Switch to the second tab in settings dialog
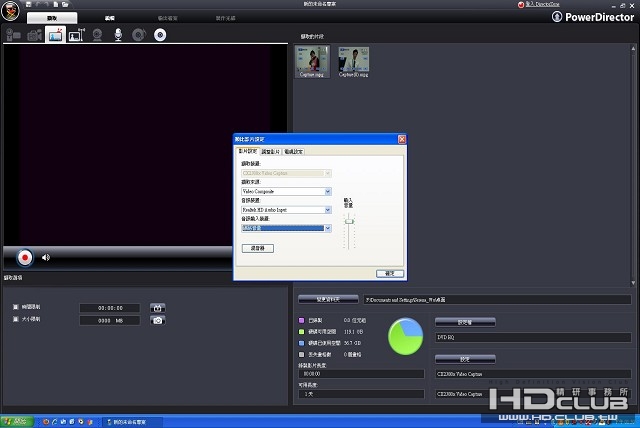 [x=270, y=151]
